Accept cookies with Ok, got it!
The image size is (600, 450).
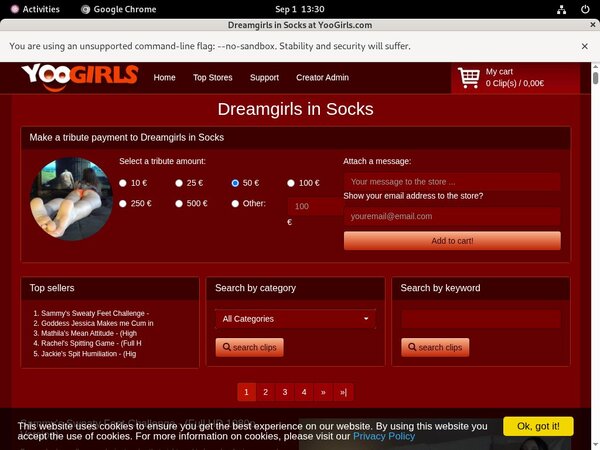538,426
